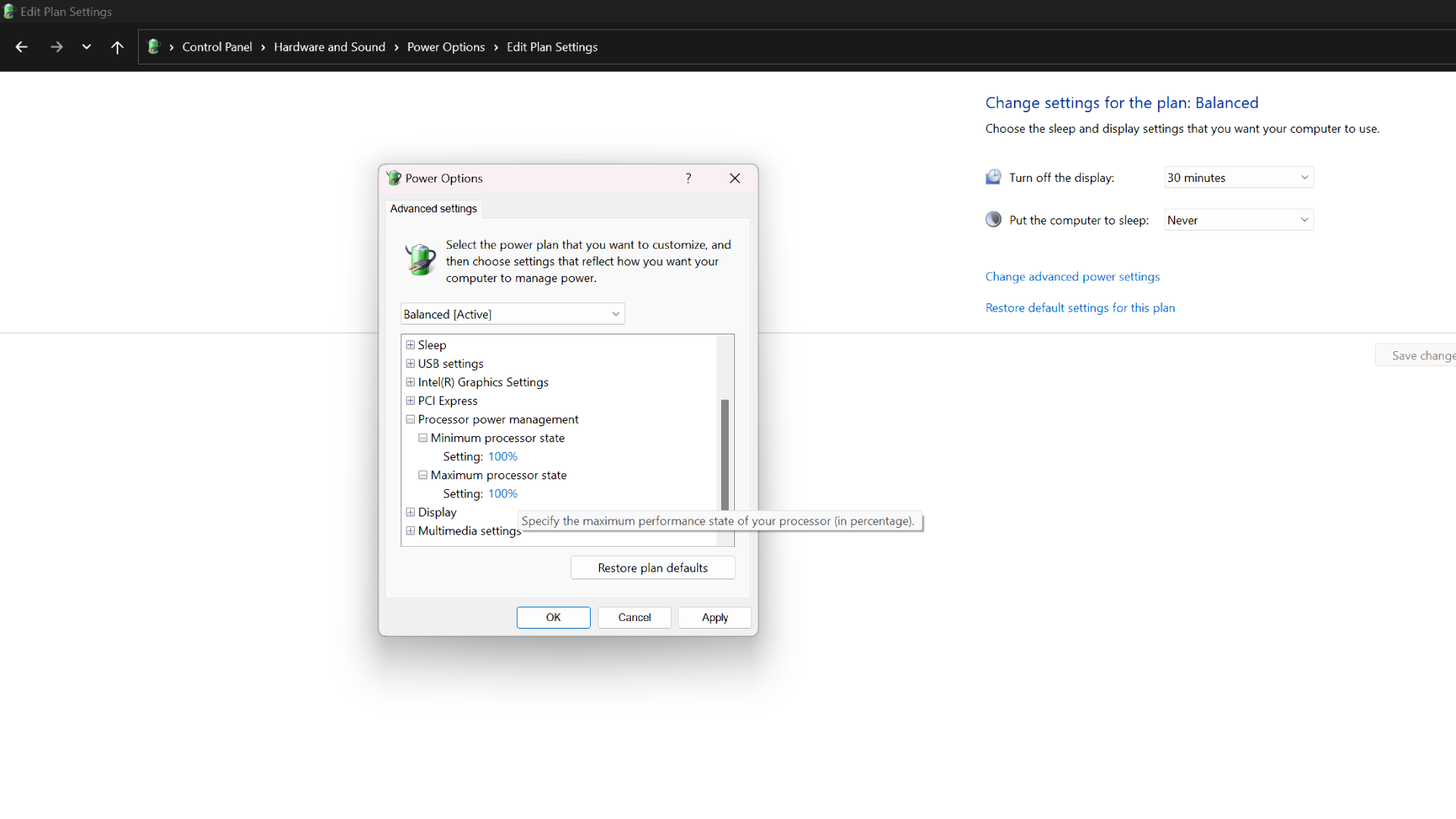The height and width of the screenshot is (819, 1456).
Task: Select the Advanced settings tab
Action: pyautogui.click(x=433, y=209)
